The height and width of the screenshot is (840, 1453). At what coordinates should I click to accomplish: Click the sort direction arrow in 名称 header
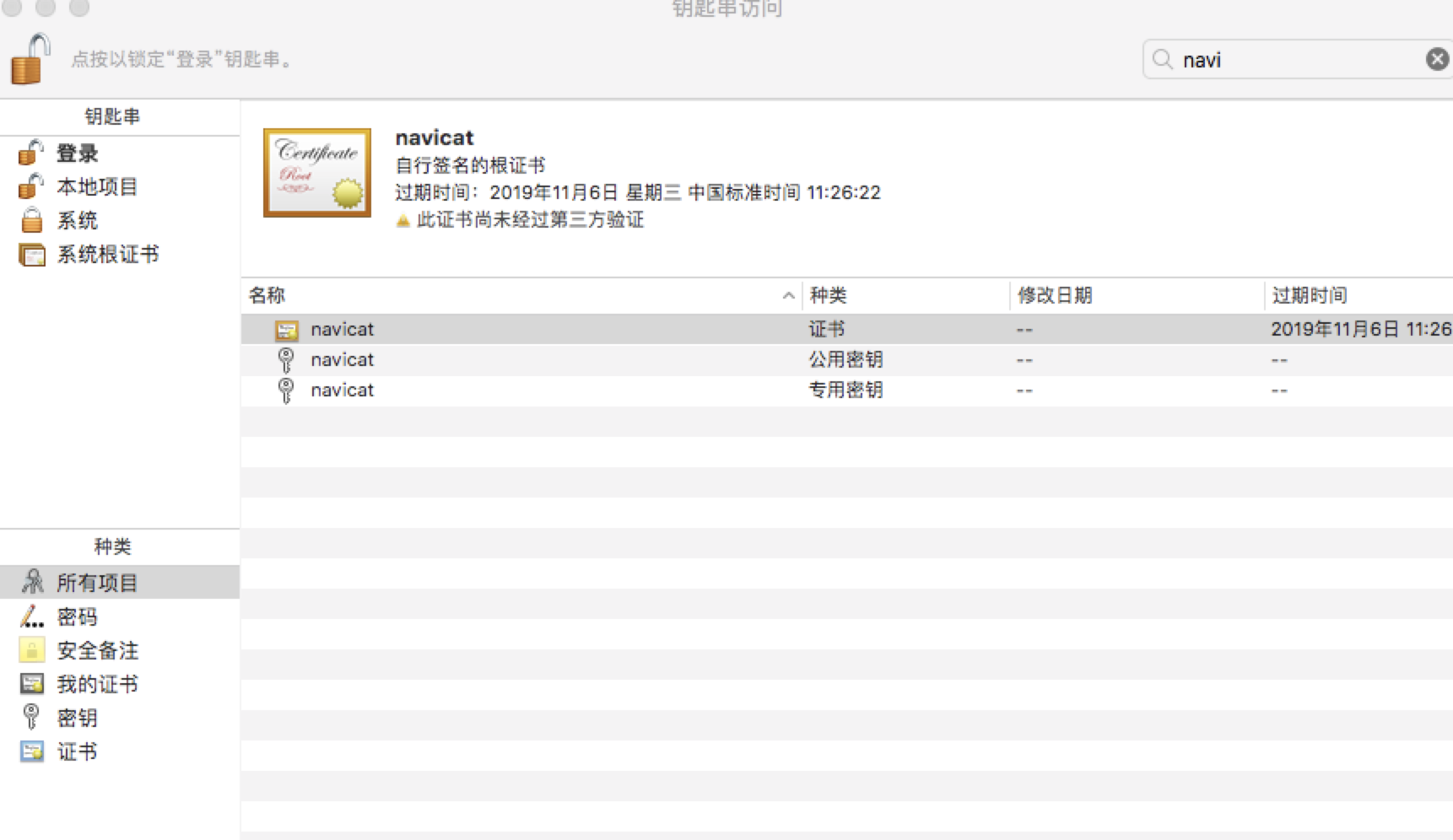pyautogui.click(x=788, y=295)
